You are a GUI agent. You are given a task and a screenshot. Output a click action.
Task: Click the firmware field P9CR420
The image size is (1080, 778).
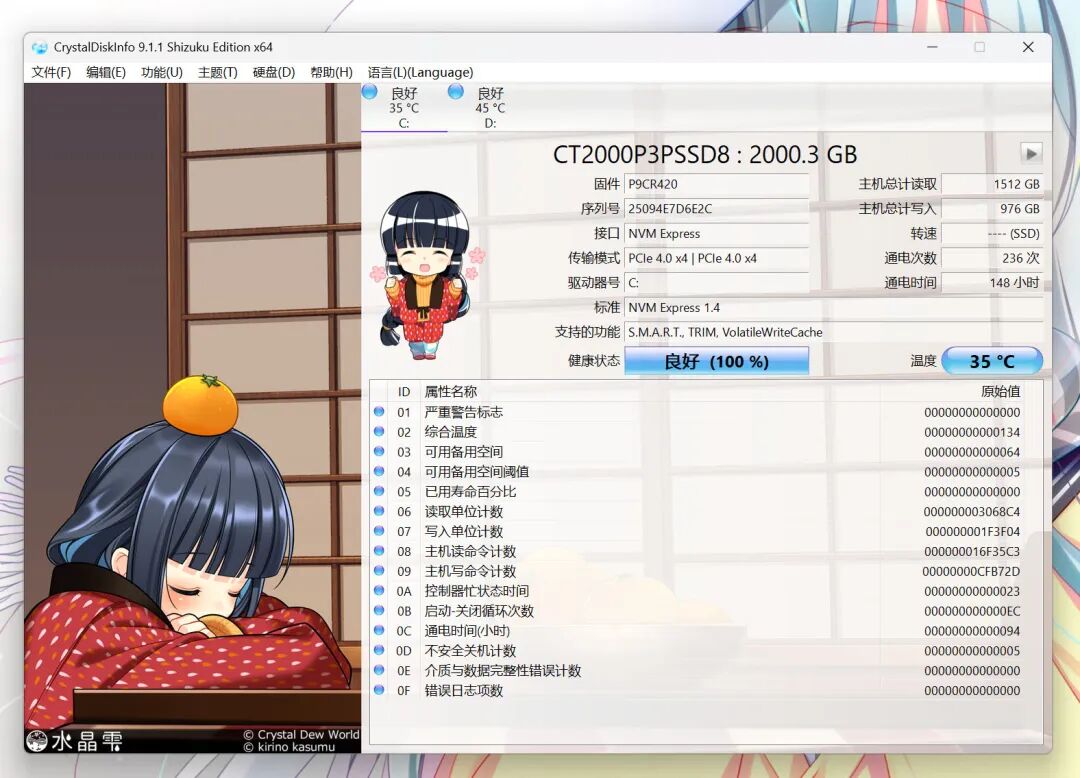716,185
